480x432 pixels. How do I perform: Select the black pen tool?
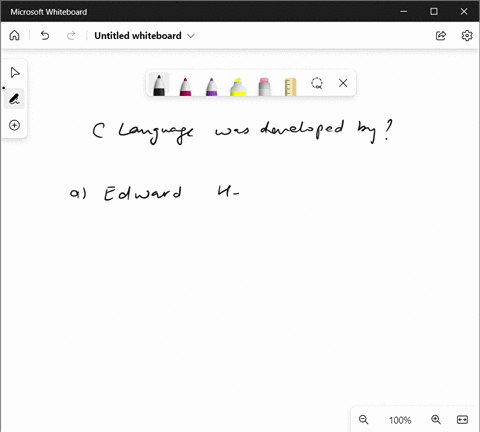[x=159, y=85]
